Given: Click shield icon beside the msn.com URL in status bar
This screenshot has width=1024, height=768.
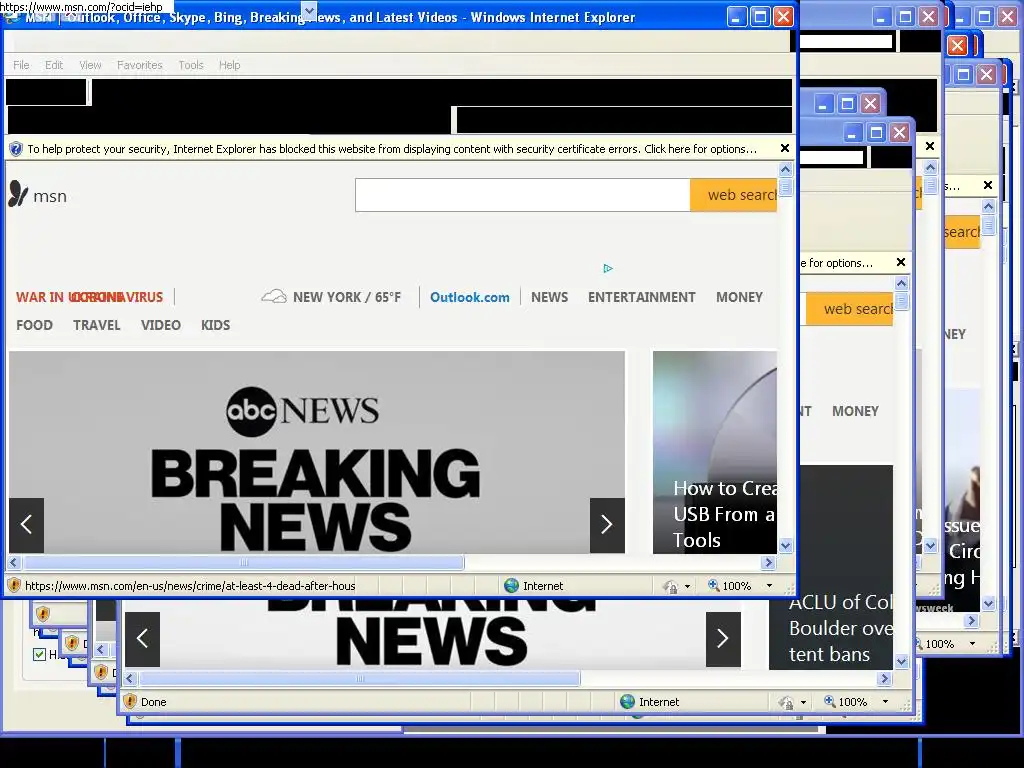Looking at the screenshot, I should [x=14, y=586].
